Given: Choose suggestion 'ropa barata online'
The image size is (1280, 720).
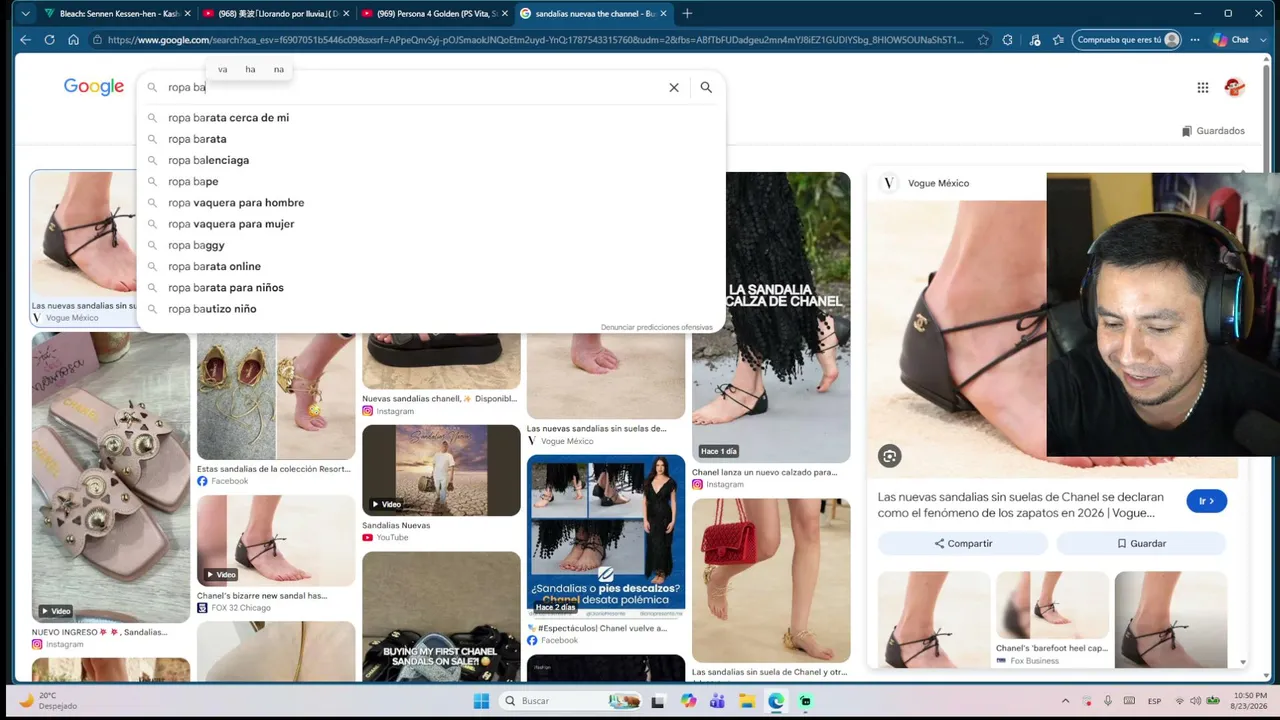Looking at the screenshot, I should pos(431,267).
